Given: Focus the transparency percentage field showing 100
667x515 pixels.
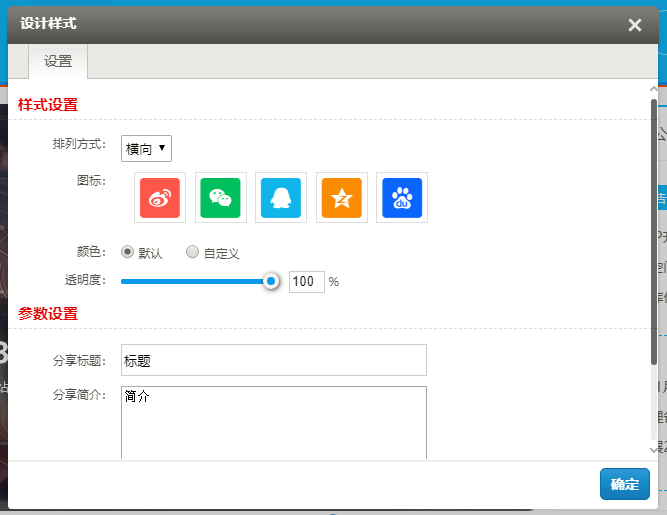Looking at the screenshot, I should click(x=307, y=282).
